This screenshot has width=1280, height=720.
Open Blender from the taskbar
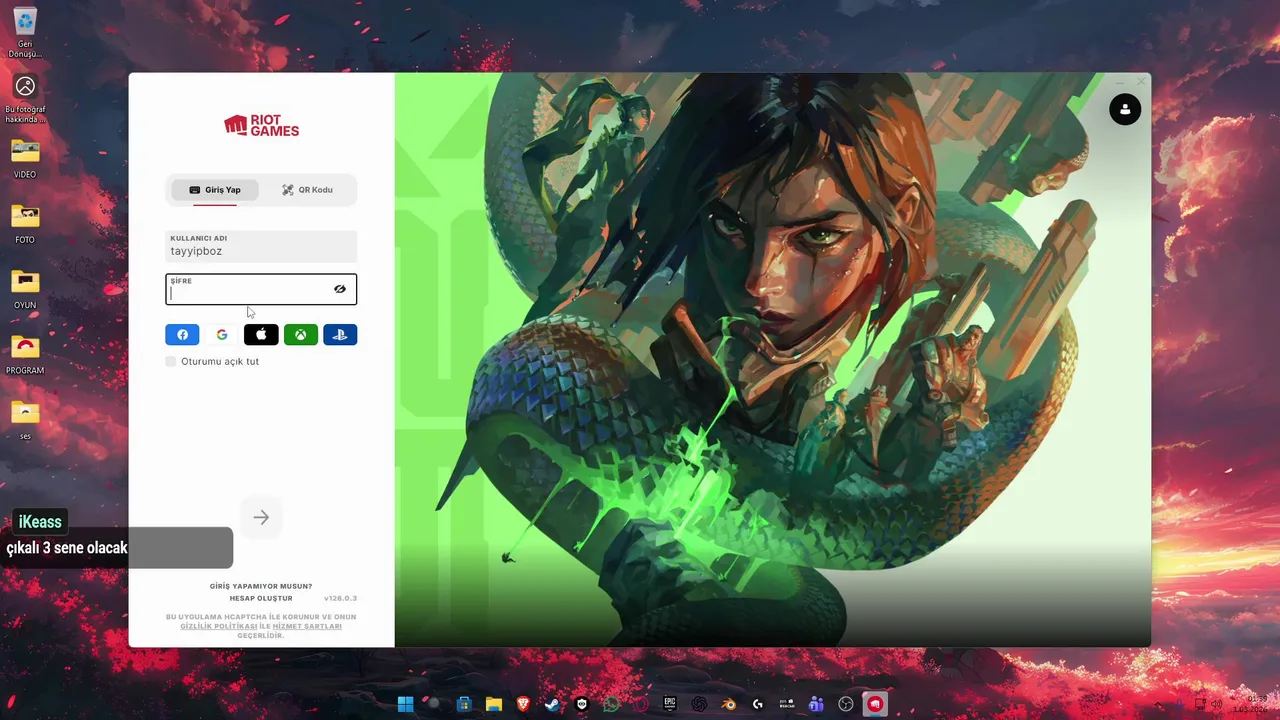[729, 704]
